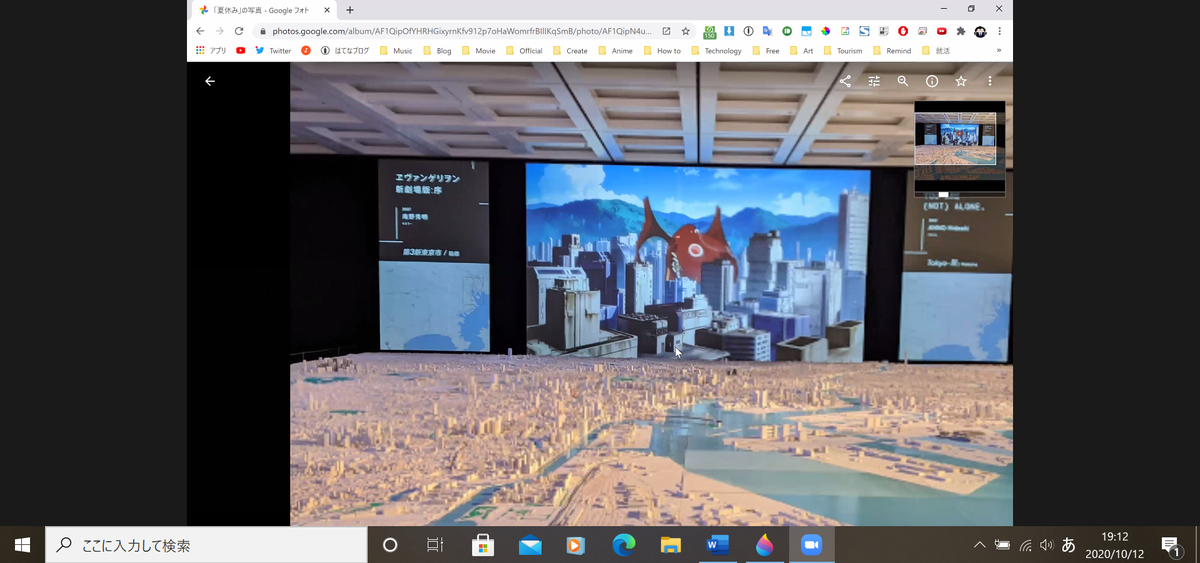
Task: Open the Tourism bookmarks folder
Action: 843,50
